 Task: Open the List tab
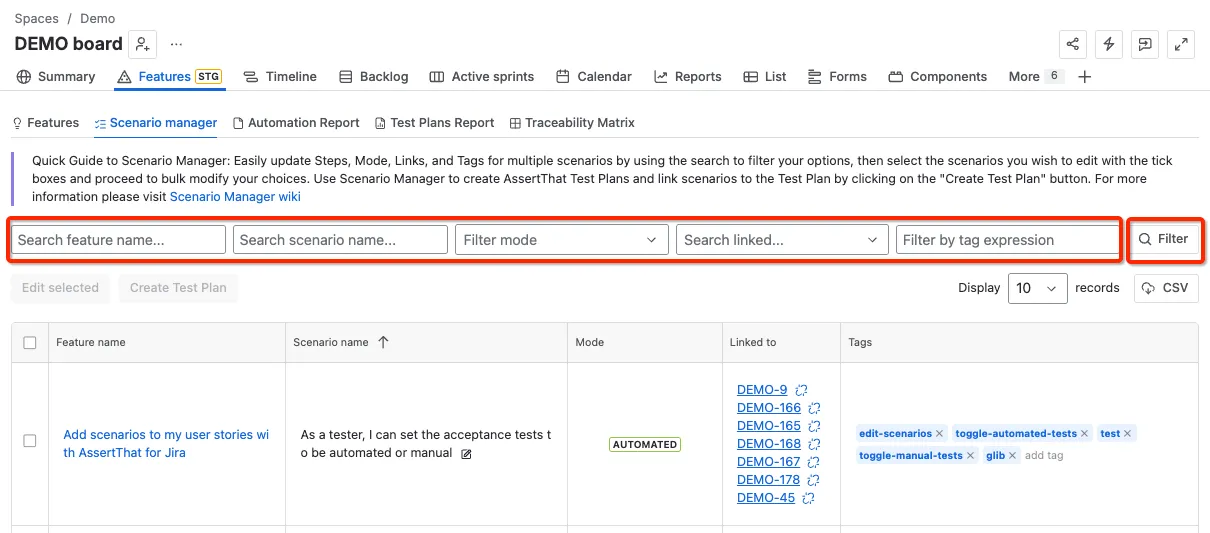(x=765, y=77)
